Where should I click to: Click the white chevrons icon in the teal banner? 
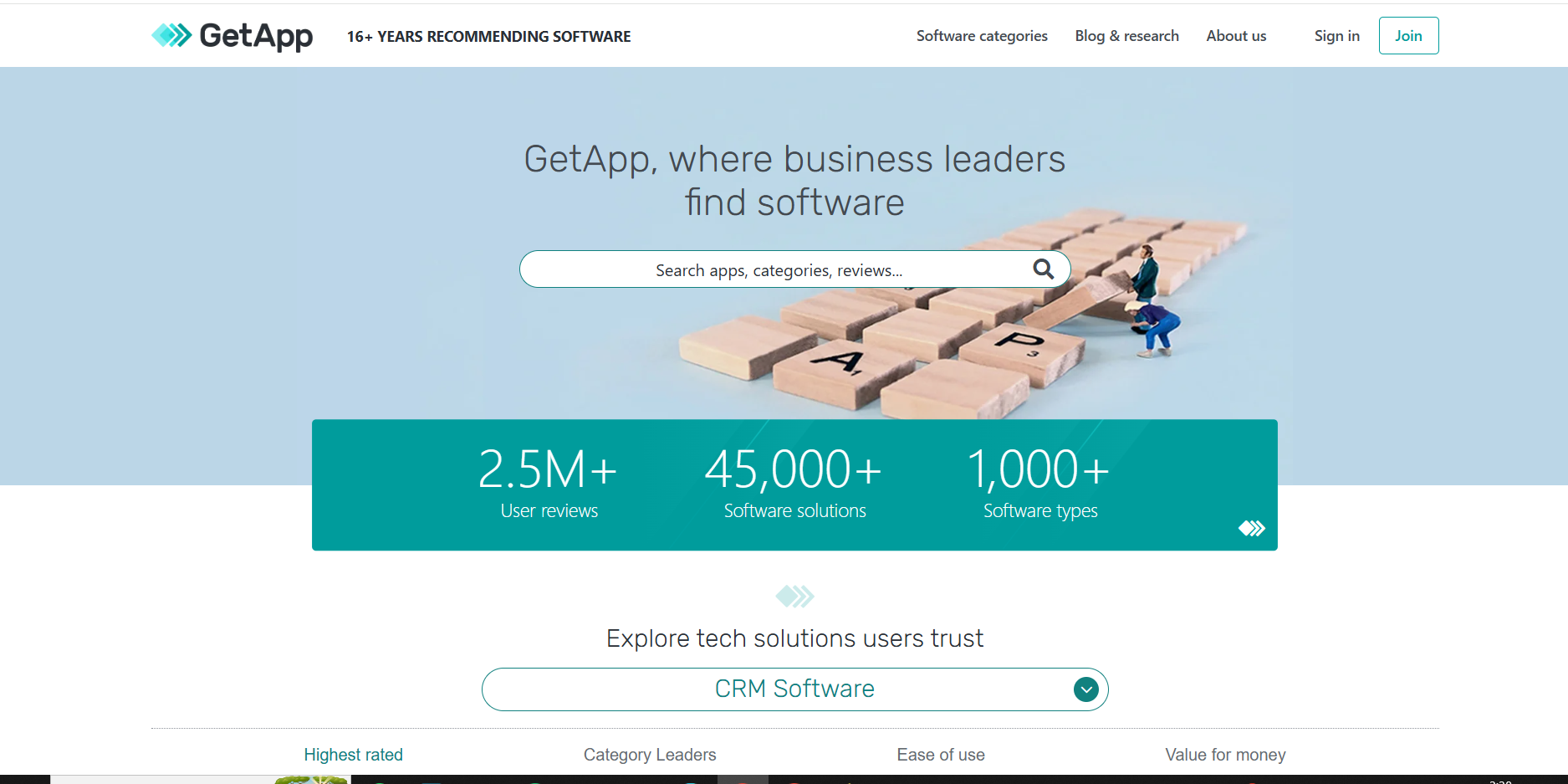(1251, 528)
